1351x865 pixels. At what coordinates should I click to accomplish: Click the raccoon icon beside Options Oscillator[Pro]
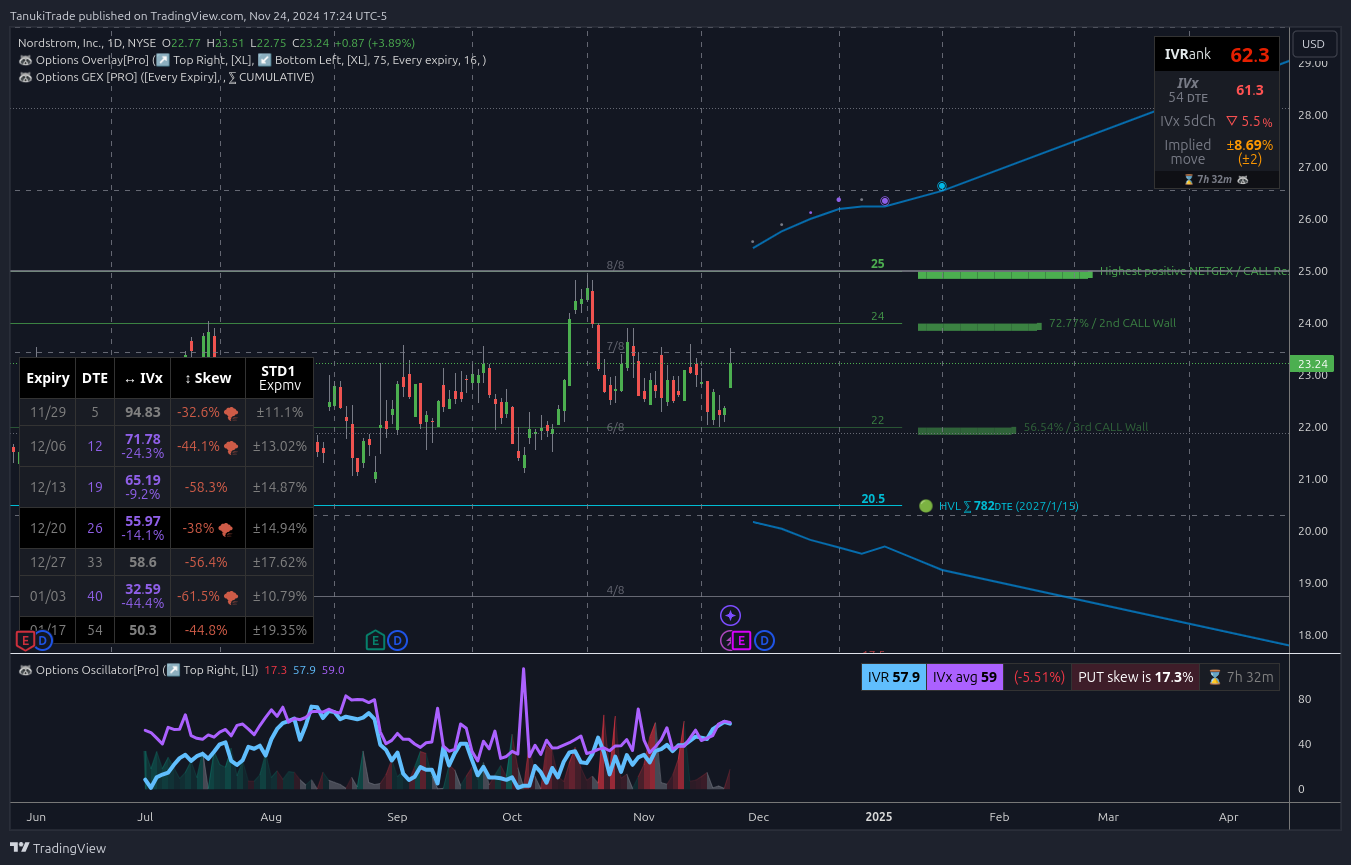pyautogui.click(x=25, y=670)
